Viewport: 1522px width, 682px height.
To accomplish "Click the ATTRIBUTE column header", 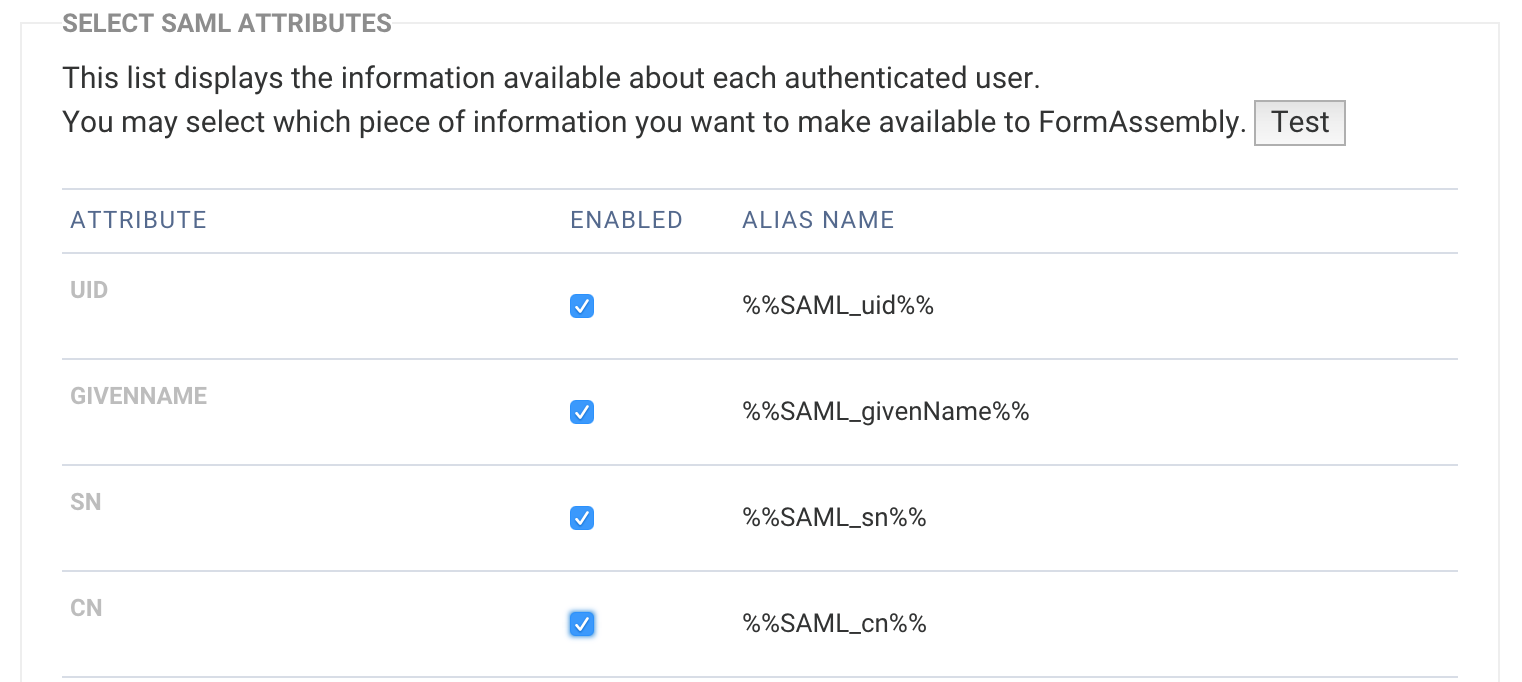I will [138, 220].
